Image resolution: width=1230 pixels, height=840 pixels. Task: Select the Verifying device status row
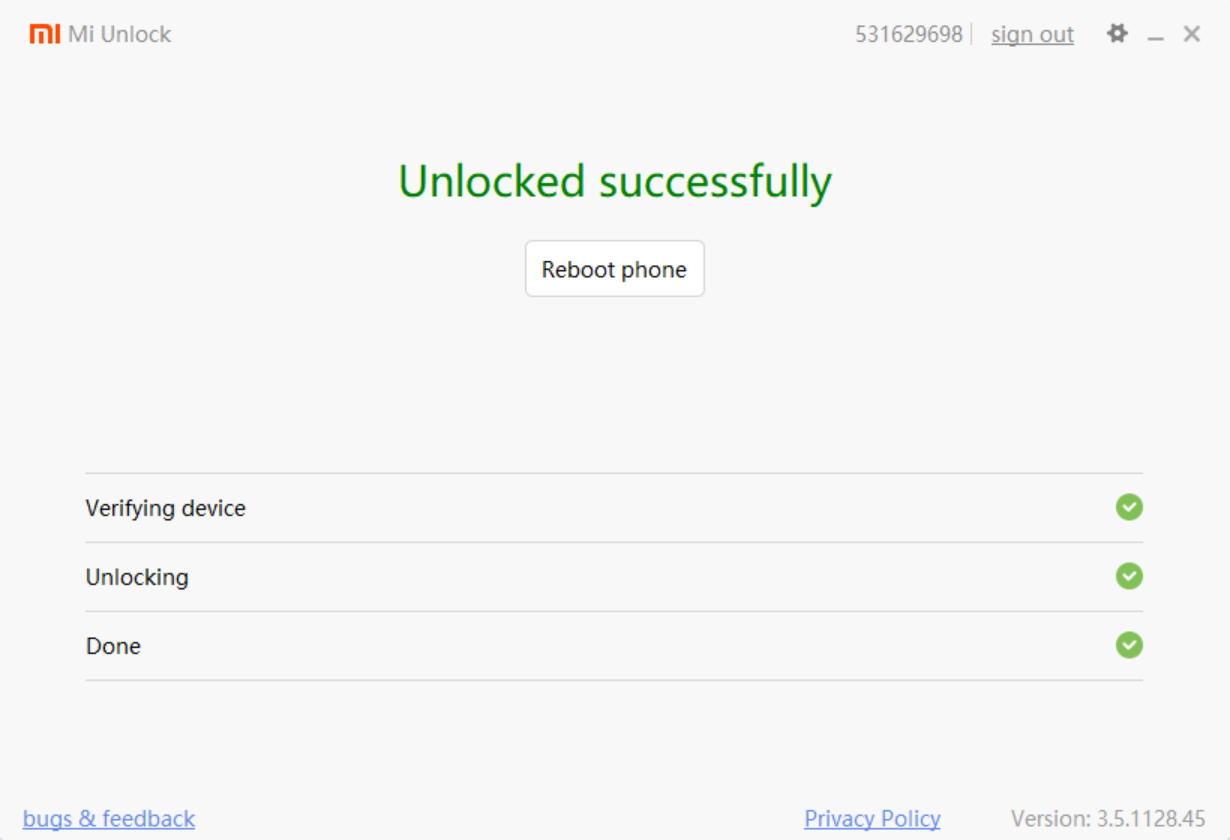click(166, 508)
